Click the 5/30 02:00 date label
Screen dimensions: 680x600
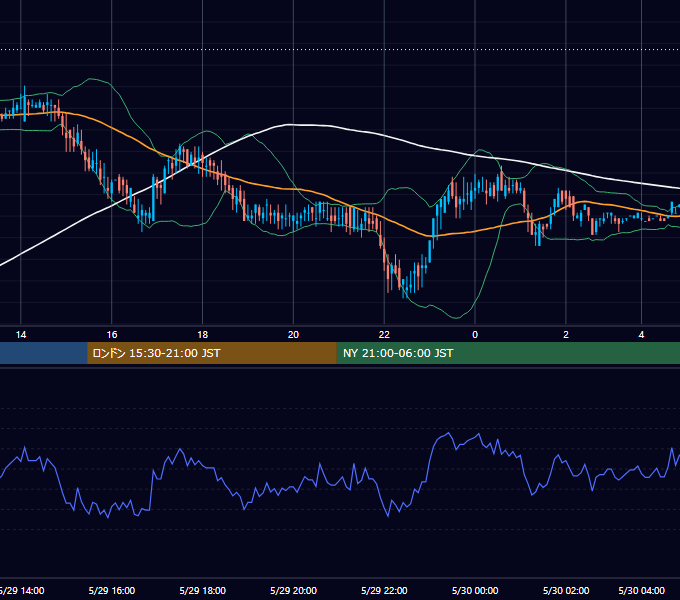(566, 591)
